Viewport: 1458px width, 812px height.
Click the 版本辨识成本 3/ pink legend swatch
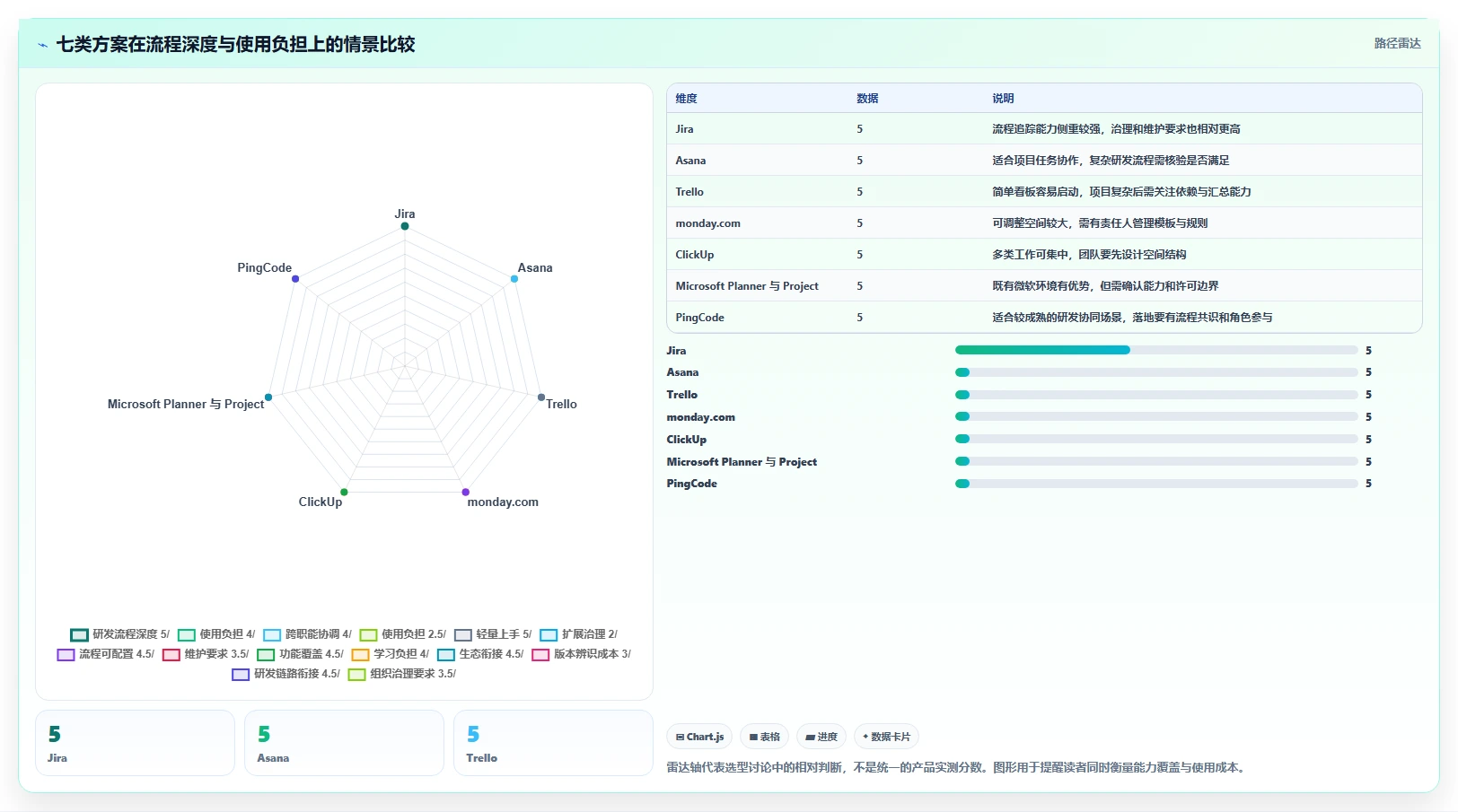(x=540, y=655)
